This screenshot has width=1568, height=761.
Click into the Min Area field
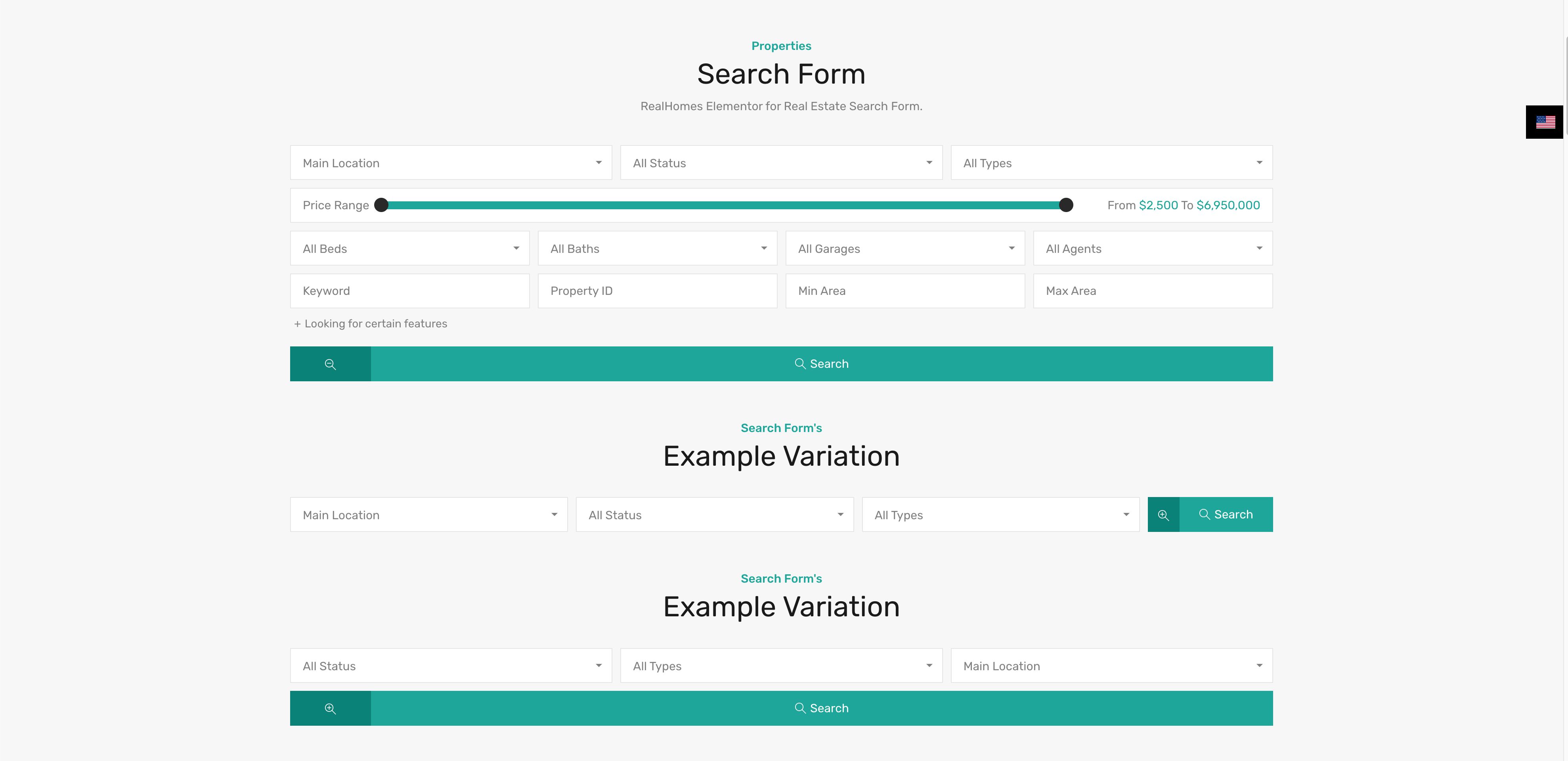(905, 291)
